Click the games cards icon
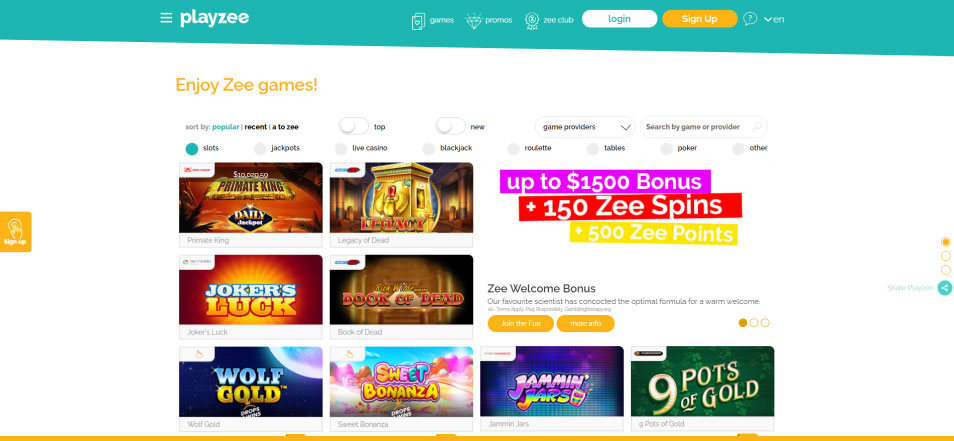 click(418, 20)
